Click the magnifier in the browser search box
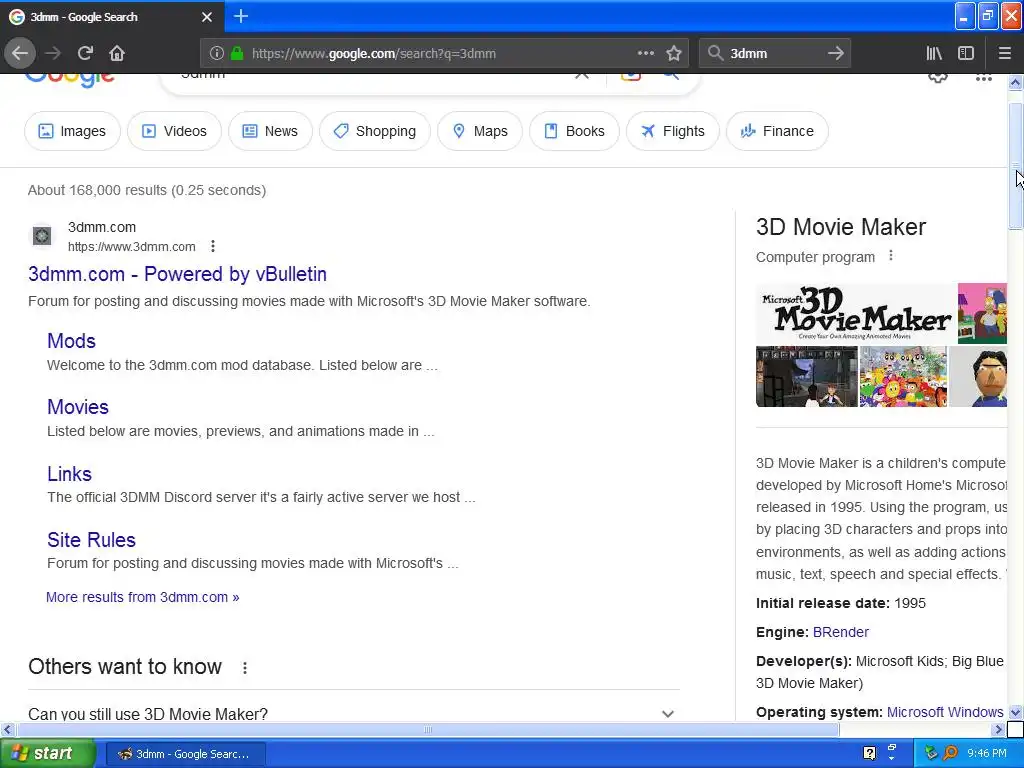Viewport: 1024px width, 768px height. 715,53
